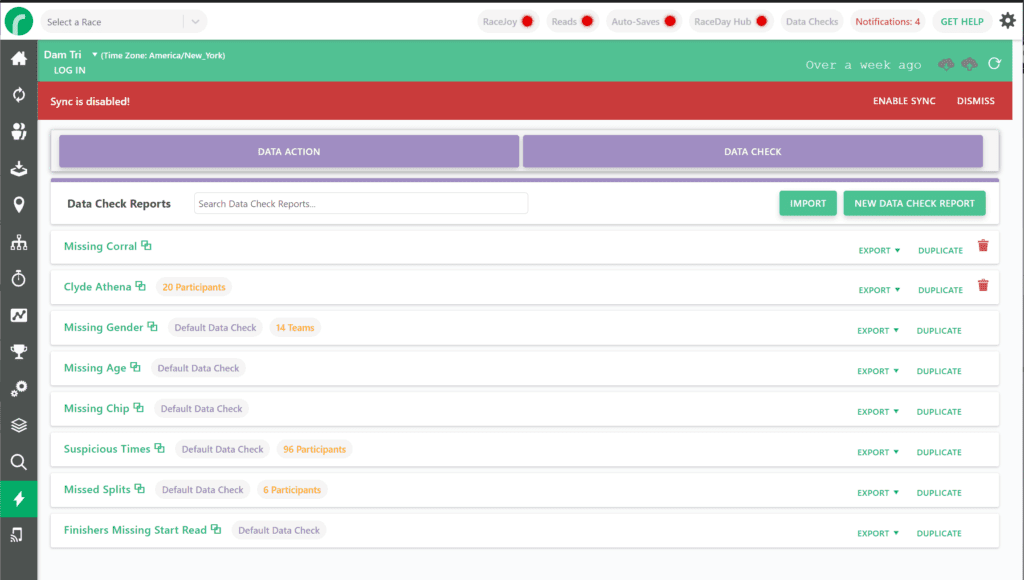This screenshot has height=580, width=1024.
Task: Click the Search Data Check Reports field
Action: 360,204
